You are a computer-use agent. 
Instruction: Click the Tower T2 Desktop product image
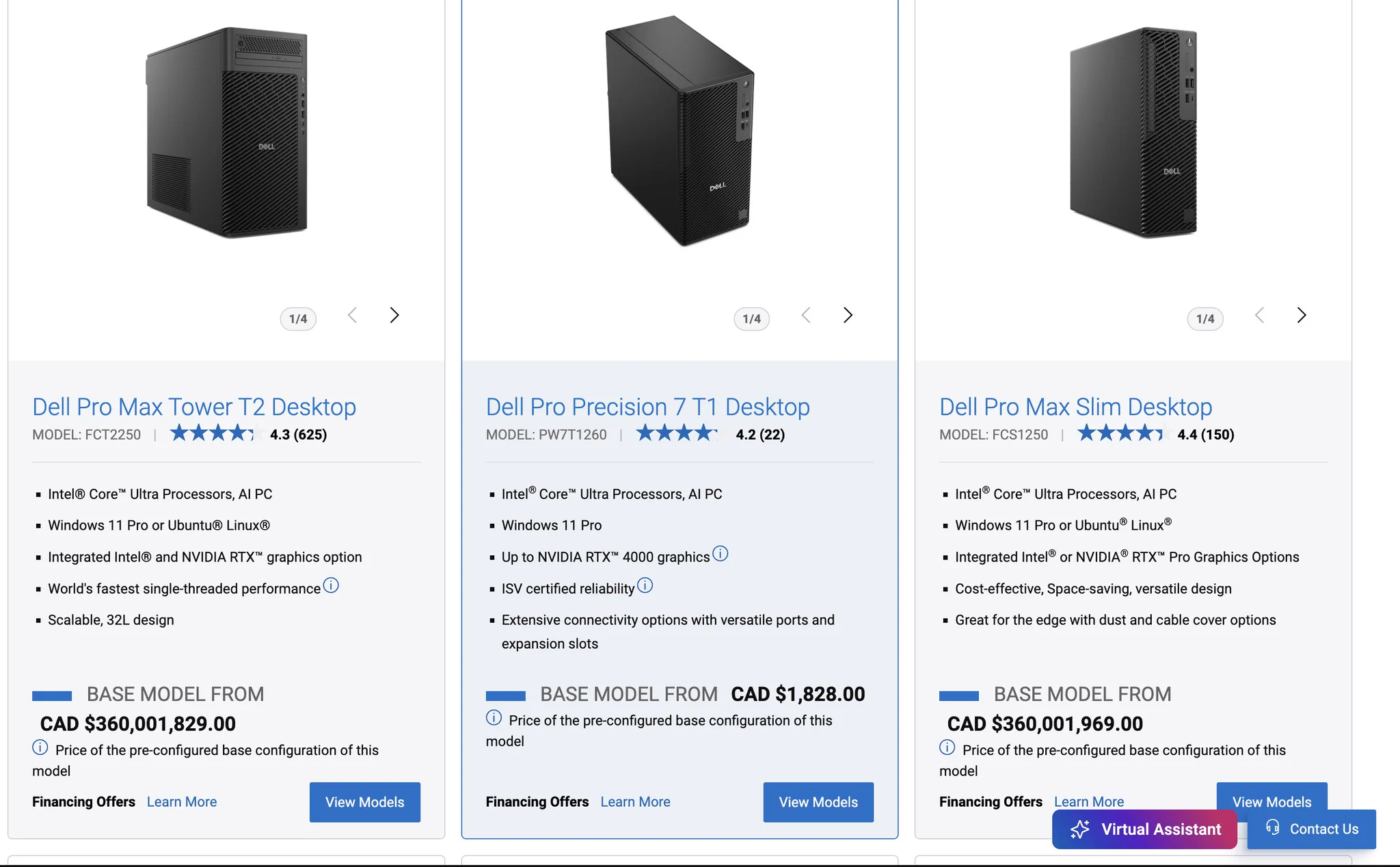pyautogui.click(x=226, y=133)
